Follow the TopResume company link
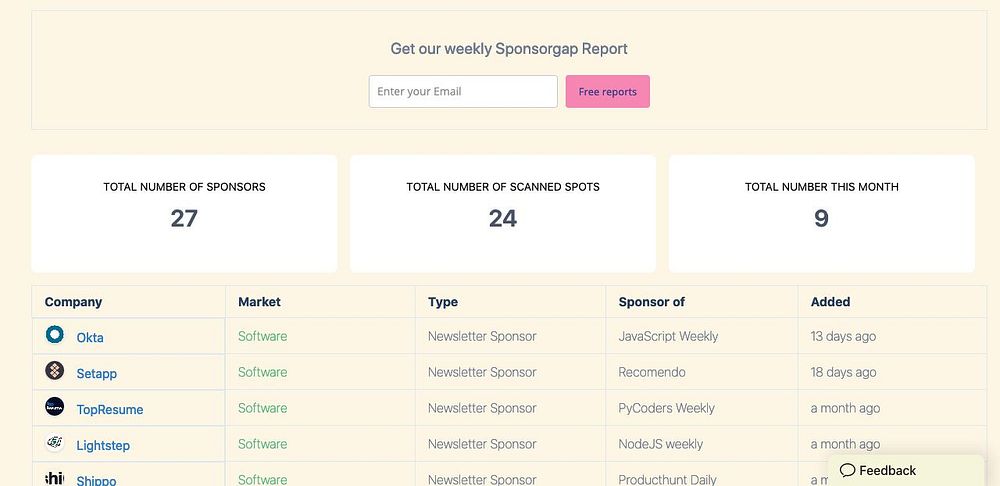Viewport: 1000px width, 486px height. click(110, 410)
